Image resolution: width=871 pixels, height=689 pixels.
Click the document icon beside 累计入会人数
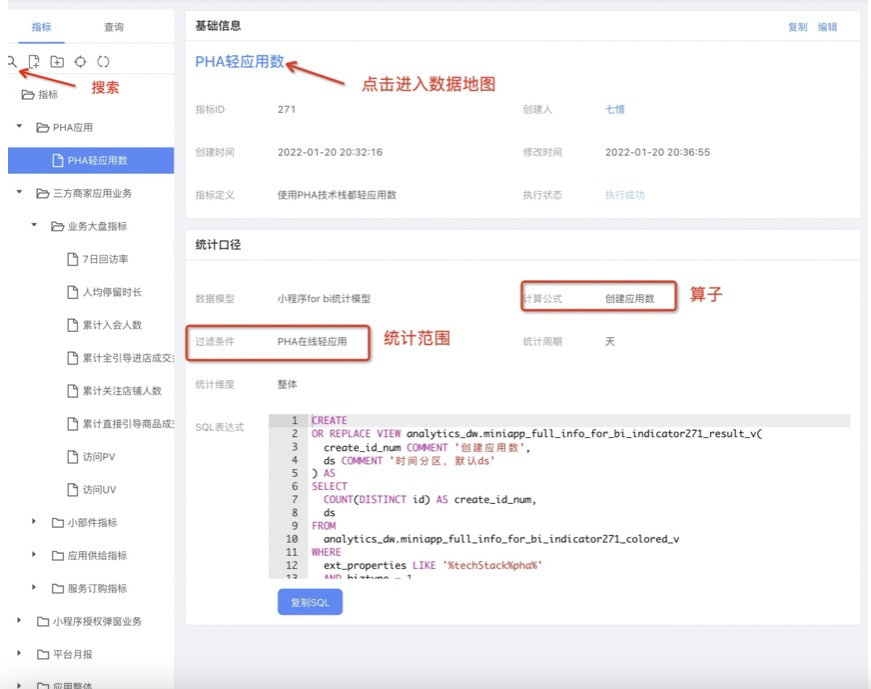[72, 324]
